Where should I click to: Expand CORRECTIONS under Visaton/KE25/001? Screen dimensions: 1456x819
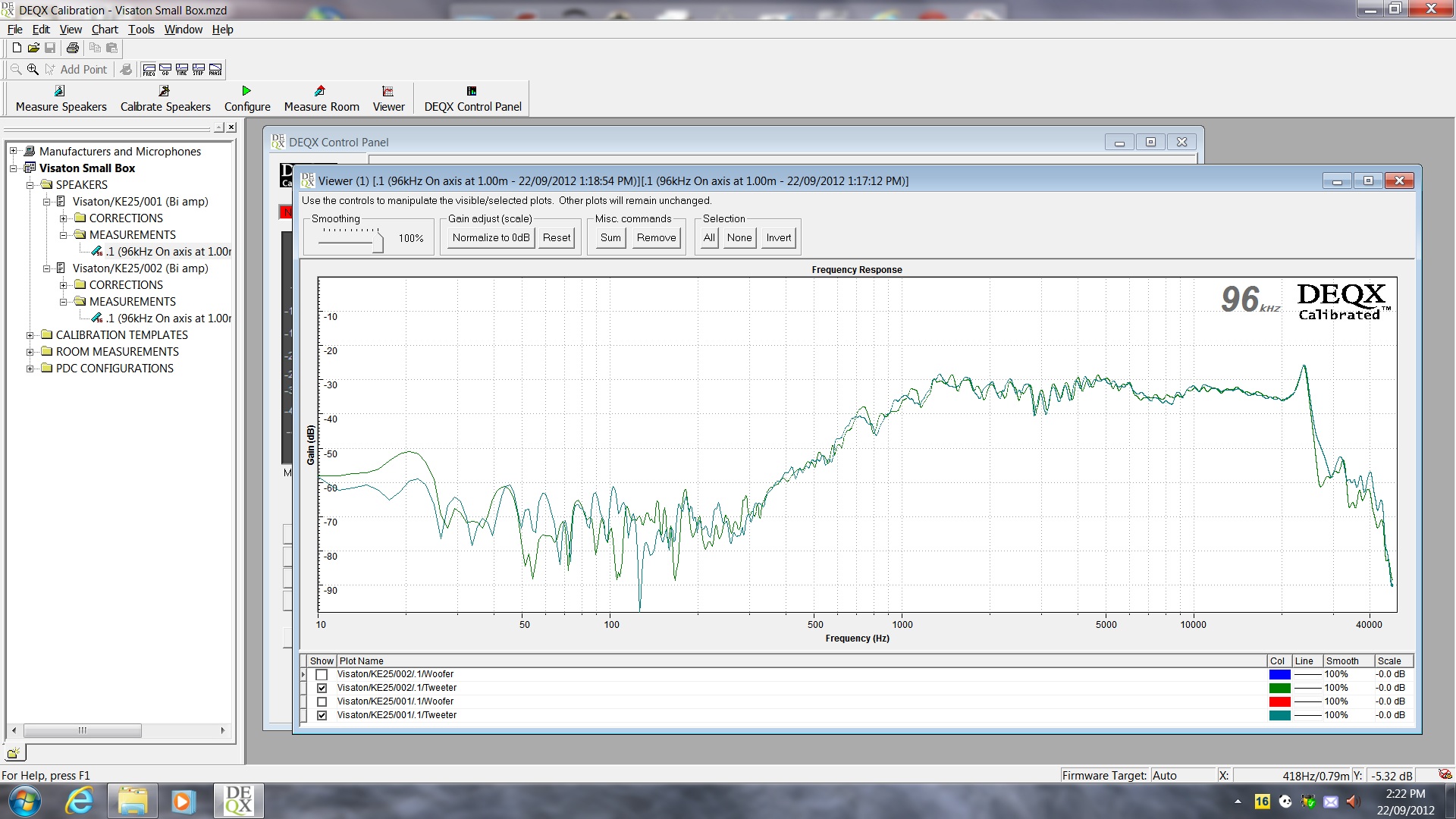63,218
